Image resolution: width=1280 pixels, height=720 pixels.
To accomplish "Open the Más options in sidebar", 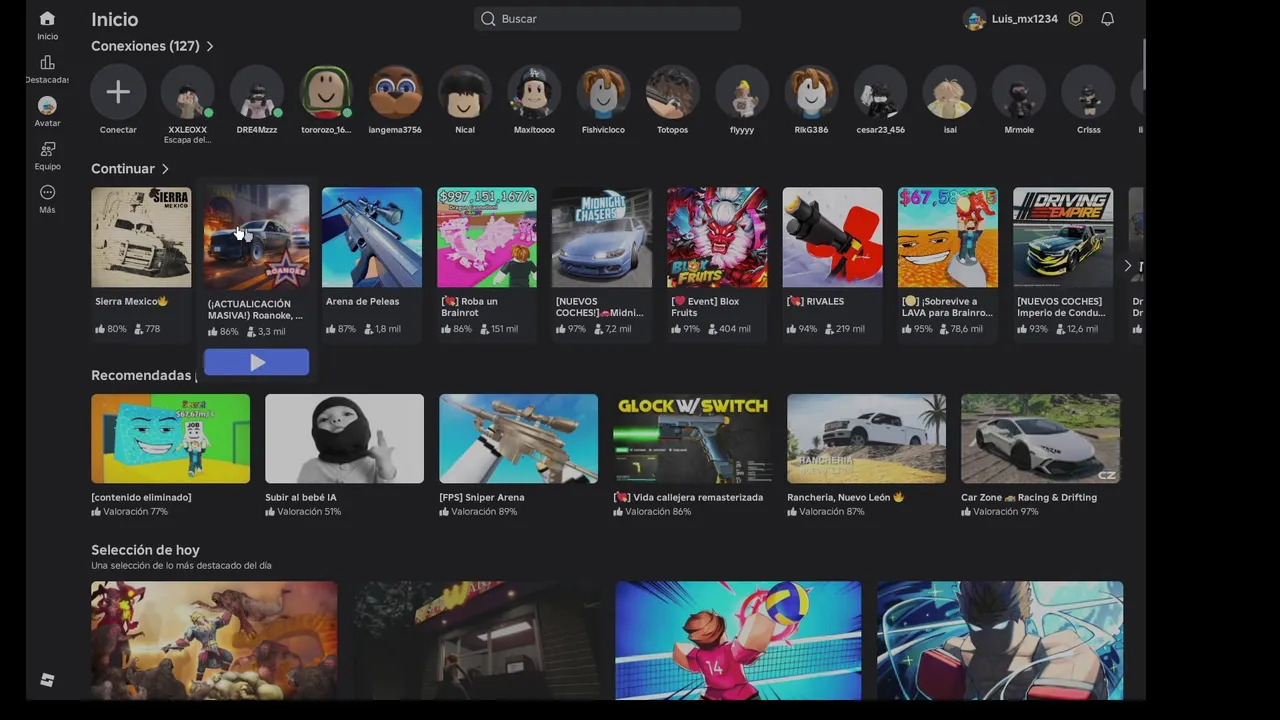I will coord(47,192).
